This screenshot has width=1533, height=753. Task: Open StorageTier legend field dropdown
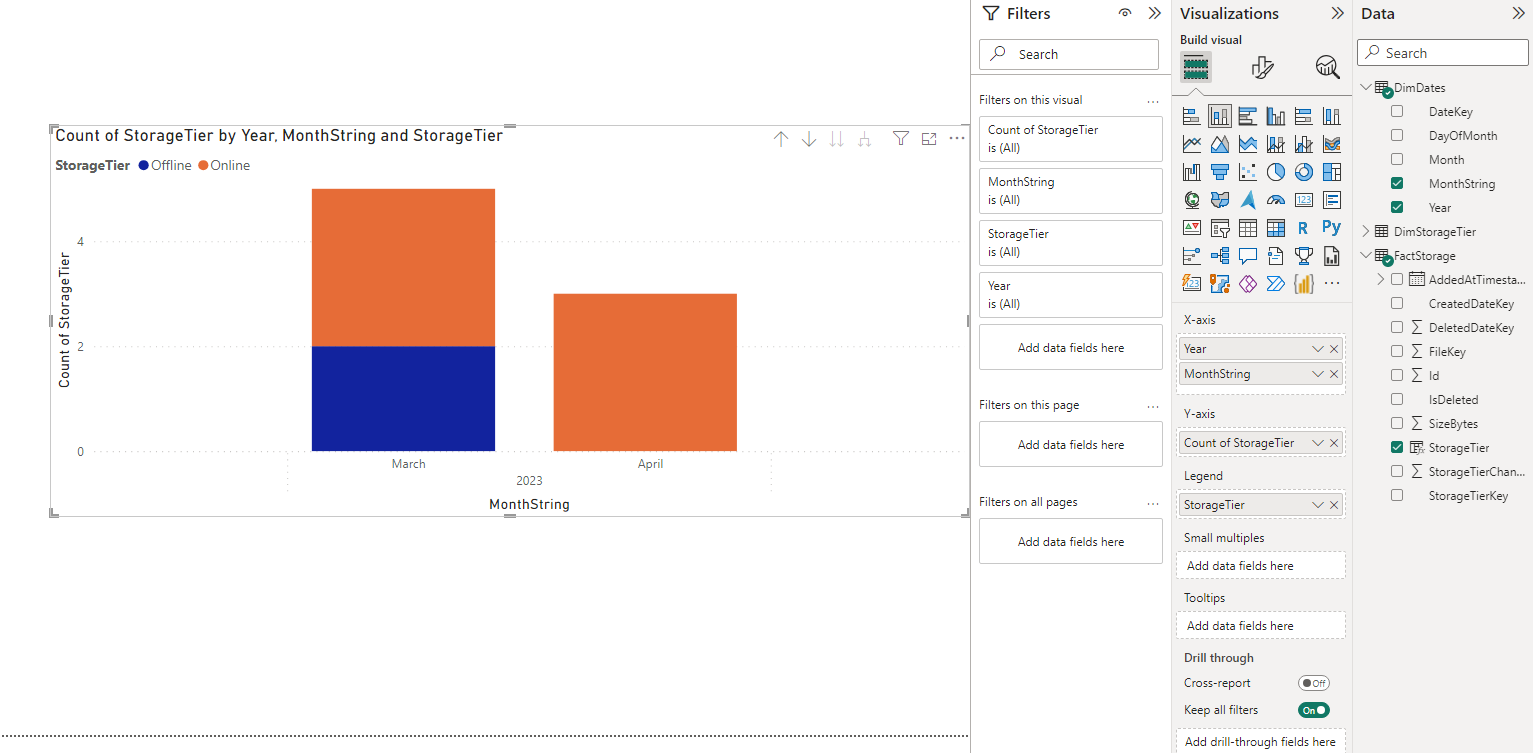point(1318,505)
